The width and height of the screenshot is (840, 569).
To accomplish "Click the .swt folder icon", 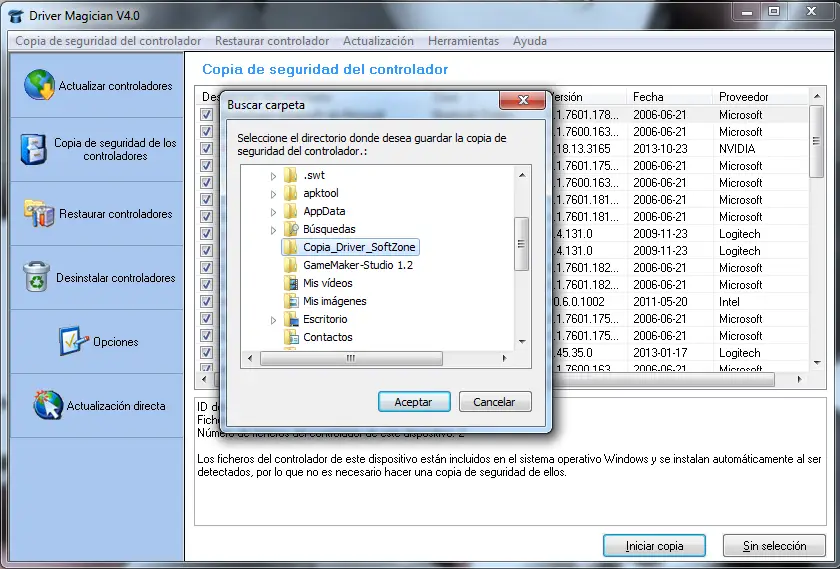I will 290,175.
